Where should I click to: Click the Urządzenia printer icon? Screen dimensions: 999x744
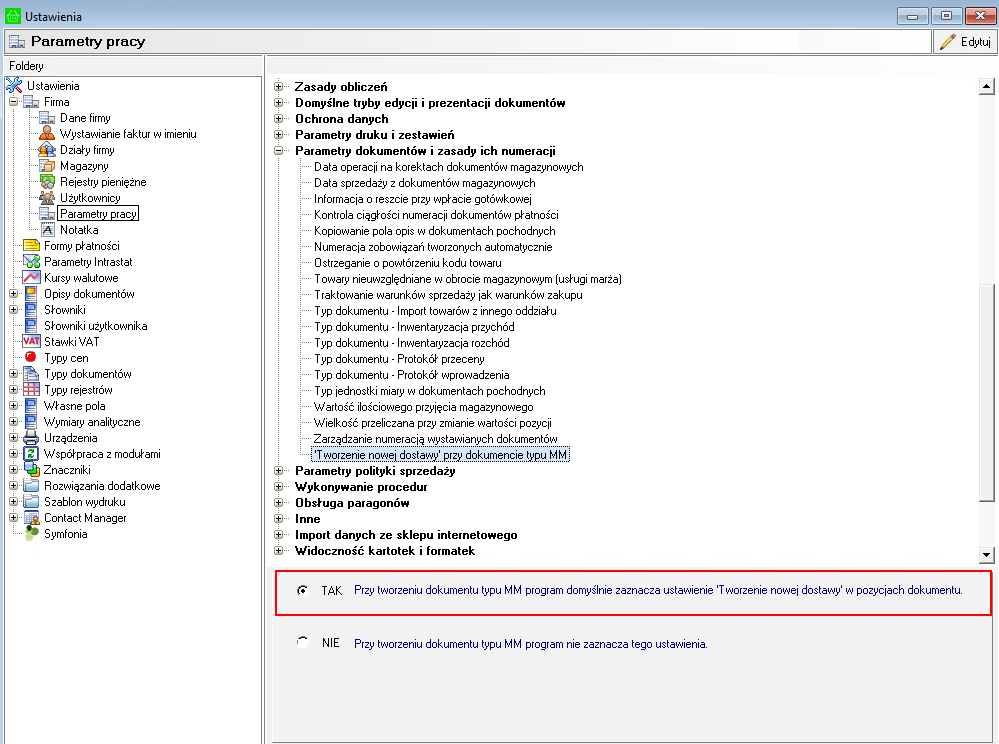pos(31,438)
